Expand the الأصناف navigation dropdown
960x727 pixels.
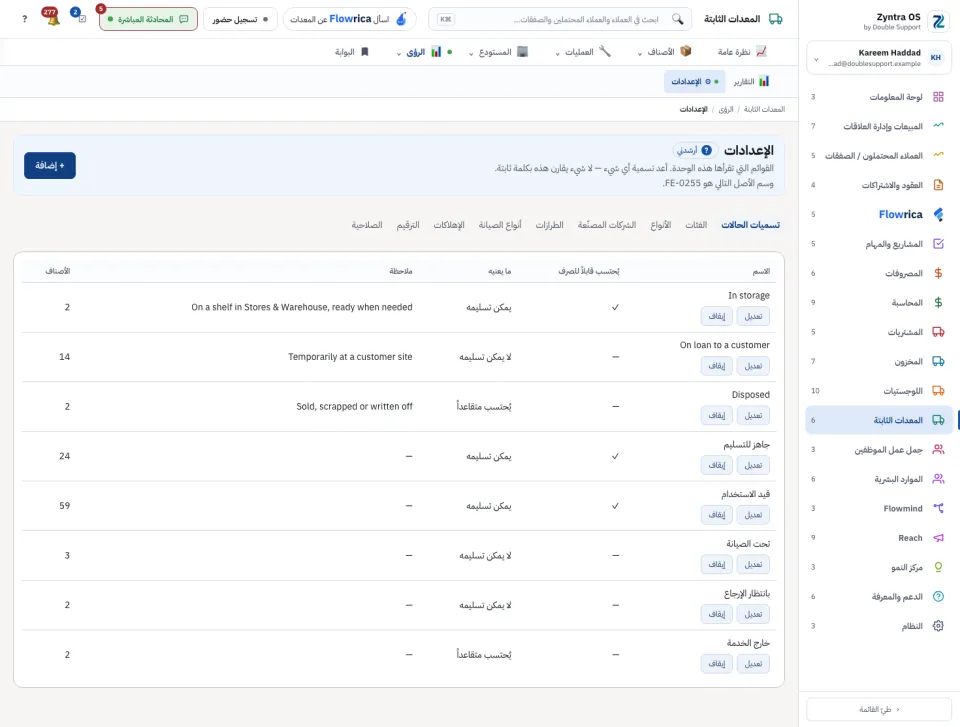(664, 52)
